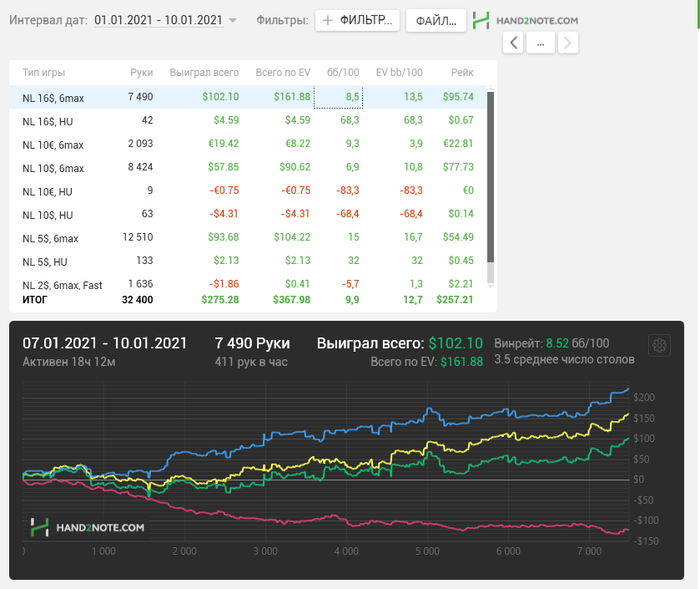700x589 pixels.
Task: Click the total $275.28 winnings value
Action: point(220,300)
